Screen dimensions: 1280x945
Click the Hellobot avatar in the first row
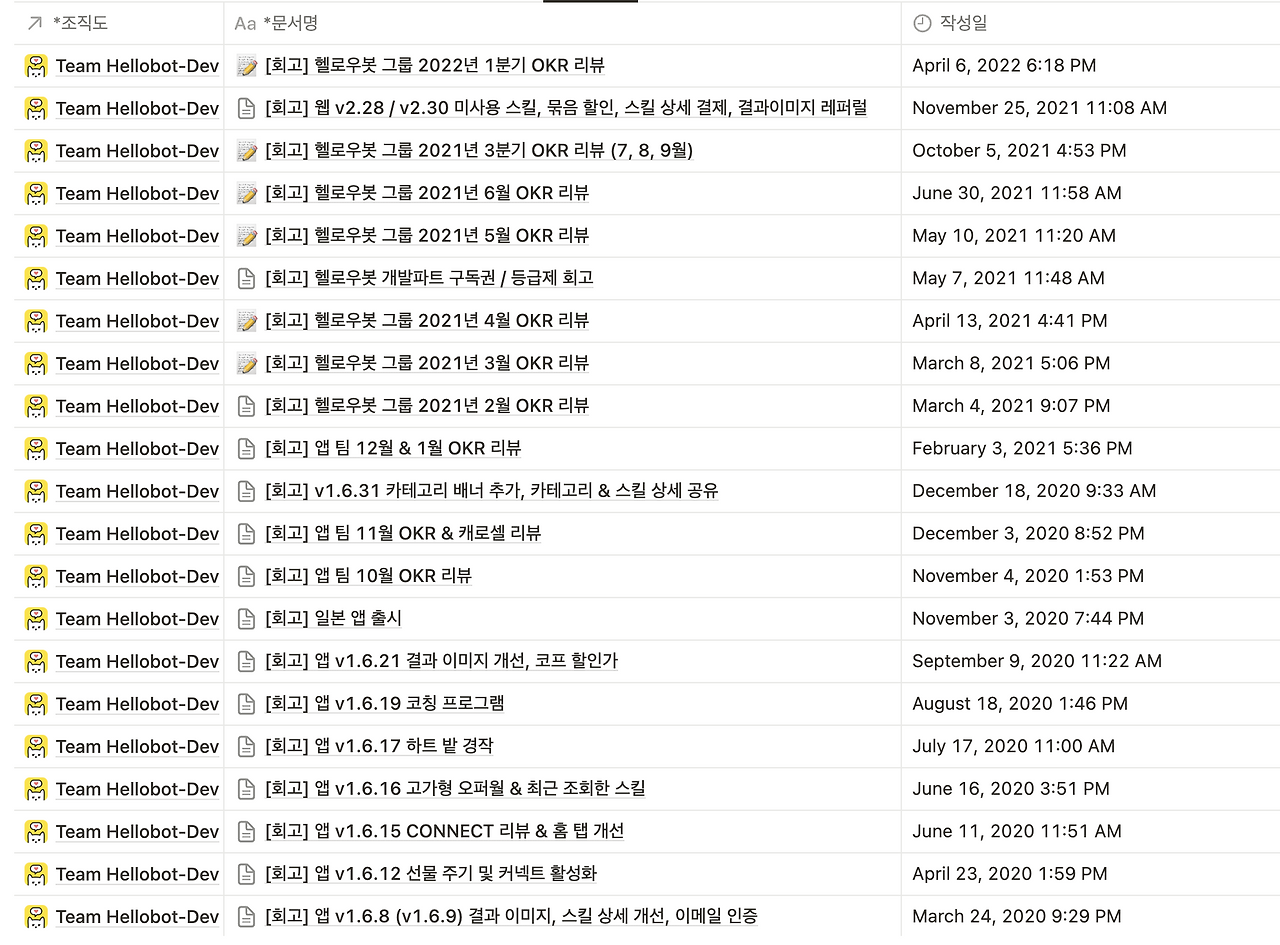(36, 66)
